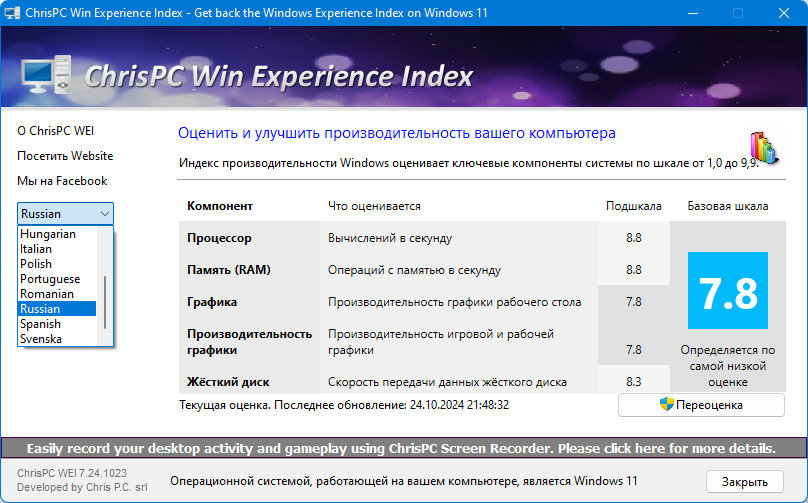This screenshot has width=808, height=503.
Task: Click the Переоценка re-assess button
Action: (x=701, y=405)
